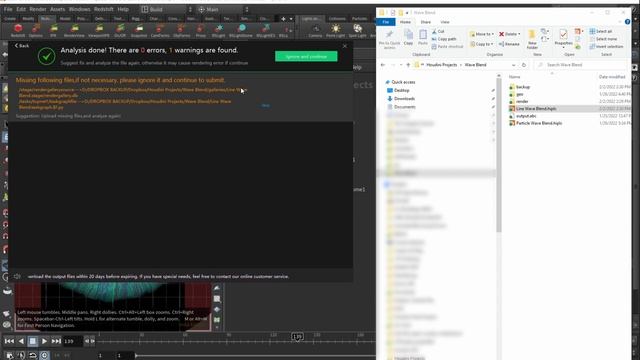Open the Main radial menu dropdown
The image size is (640, 360).
point(223,9)
